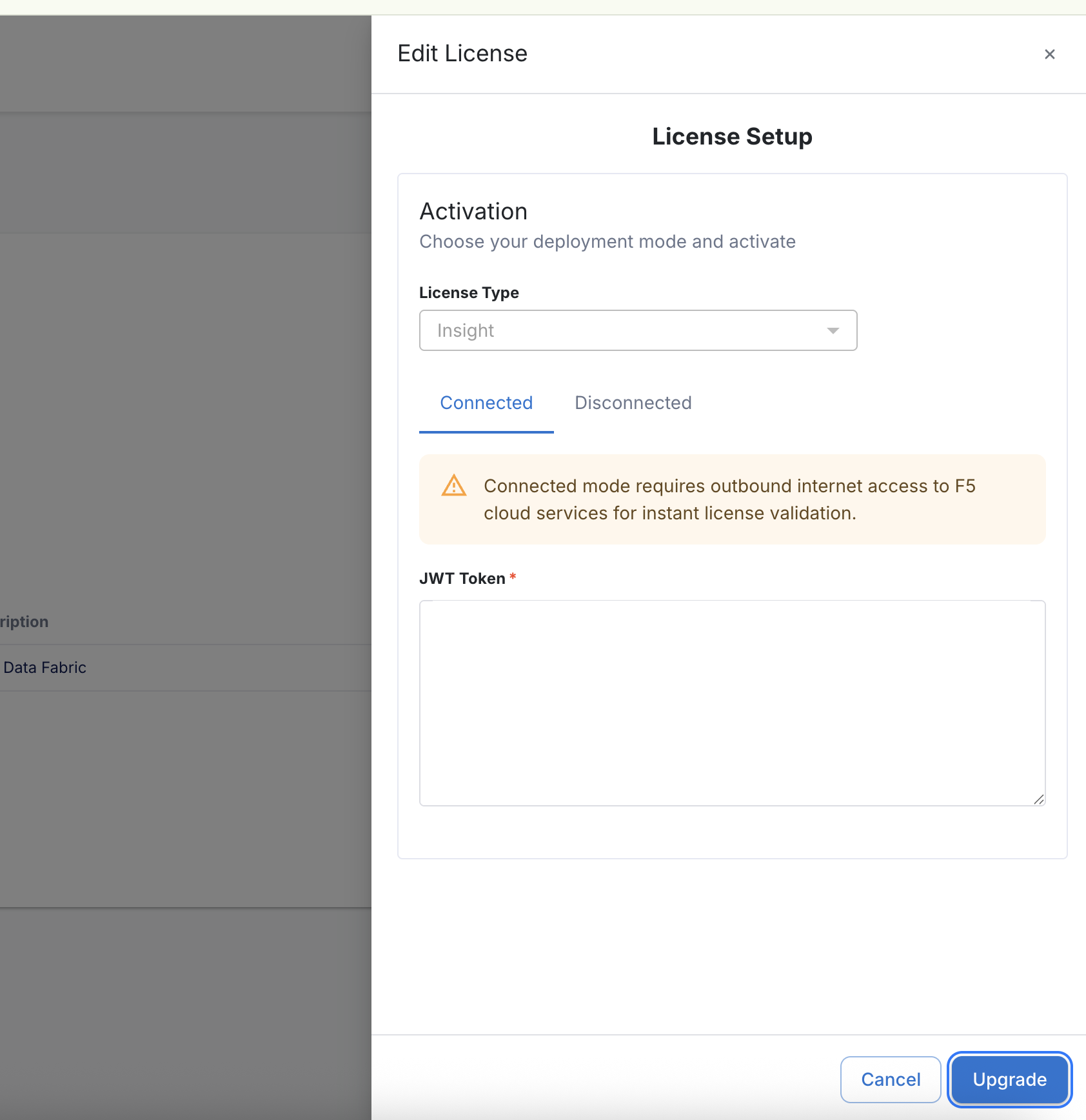The height and width of the screenshot is (1120, 1086).
Task: Click the License Setup heading
Action: [x=732, y=136]
